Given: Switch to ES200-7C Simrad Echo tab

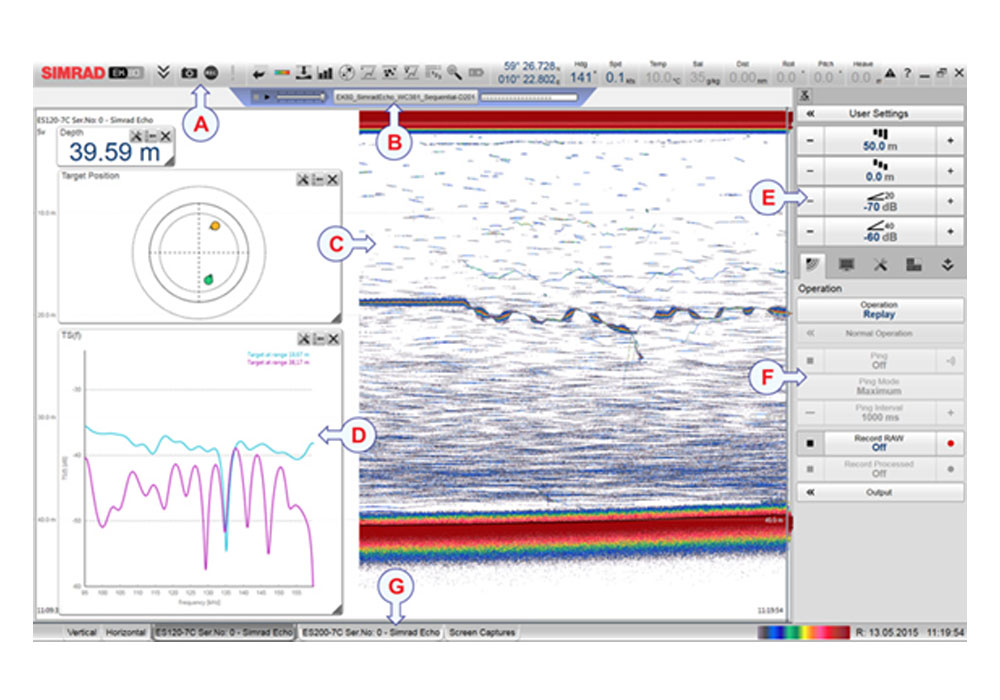Looking at the screenshot, I should pos(370,633).
